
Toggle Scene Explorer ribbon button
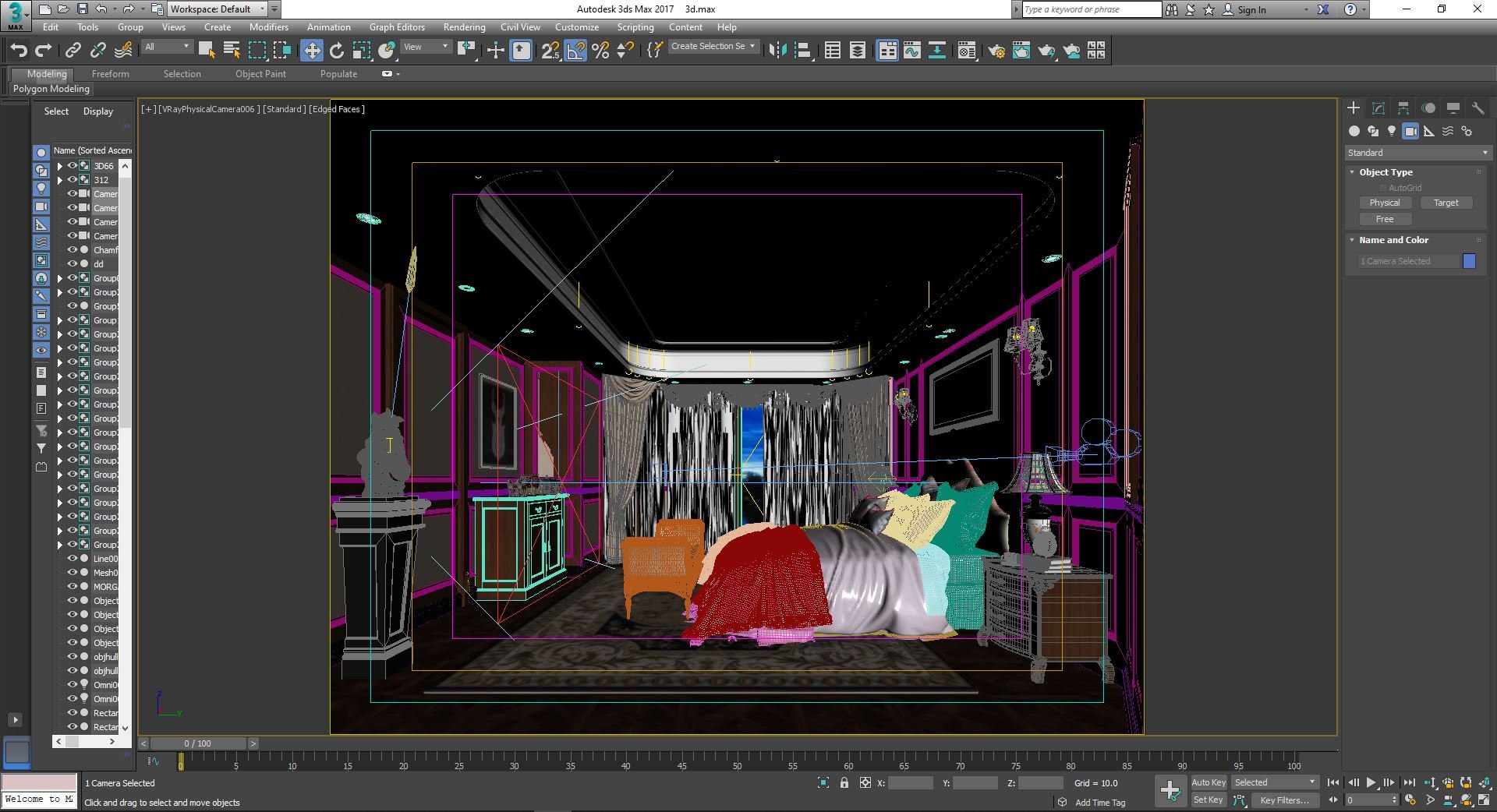[x=833, y=51]
